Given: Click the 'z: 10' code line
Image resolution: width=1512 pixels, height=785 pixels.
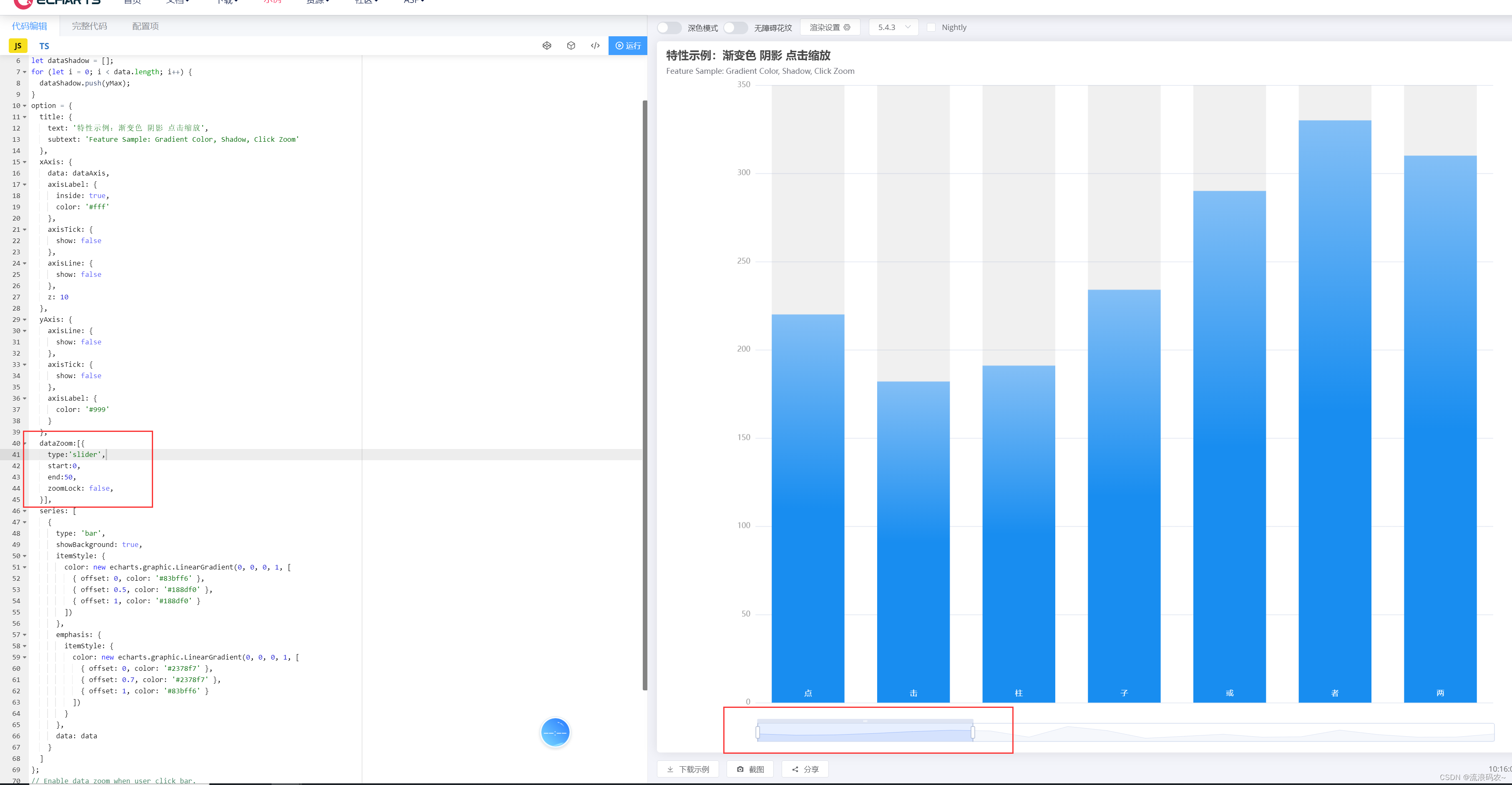Looking at the screenshot, I should tap(58, 297).
